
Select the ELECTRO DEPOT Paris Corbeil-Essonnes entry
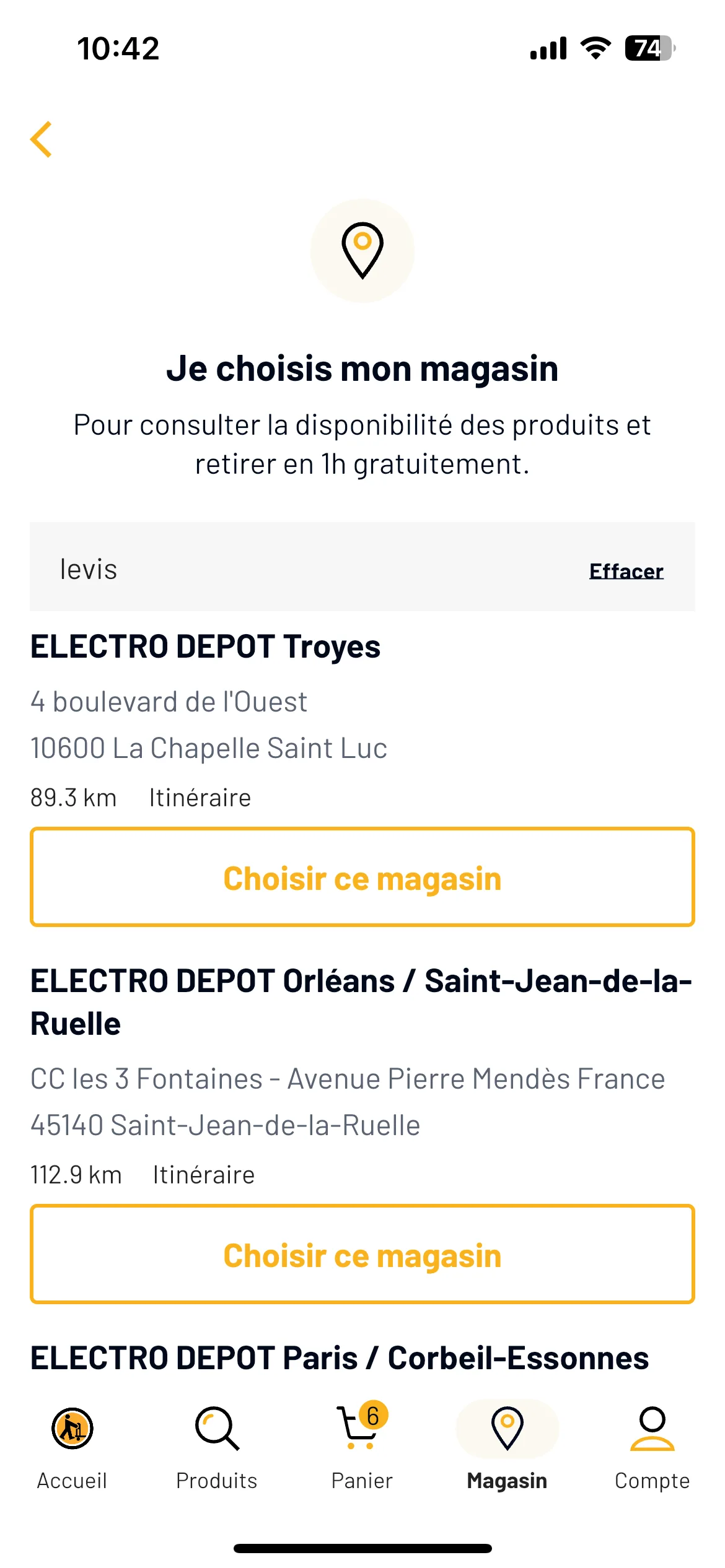tap(340, 1358)
